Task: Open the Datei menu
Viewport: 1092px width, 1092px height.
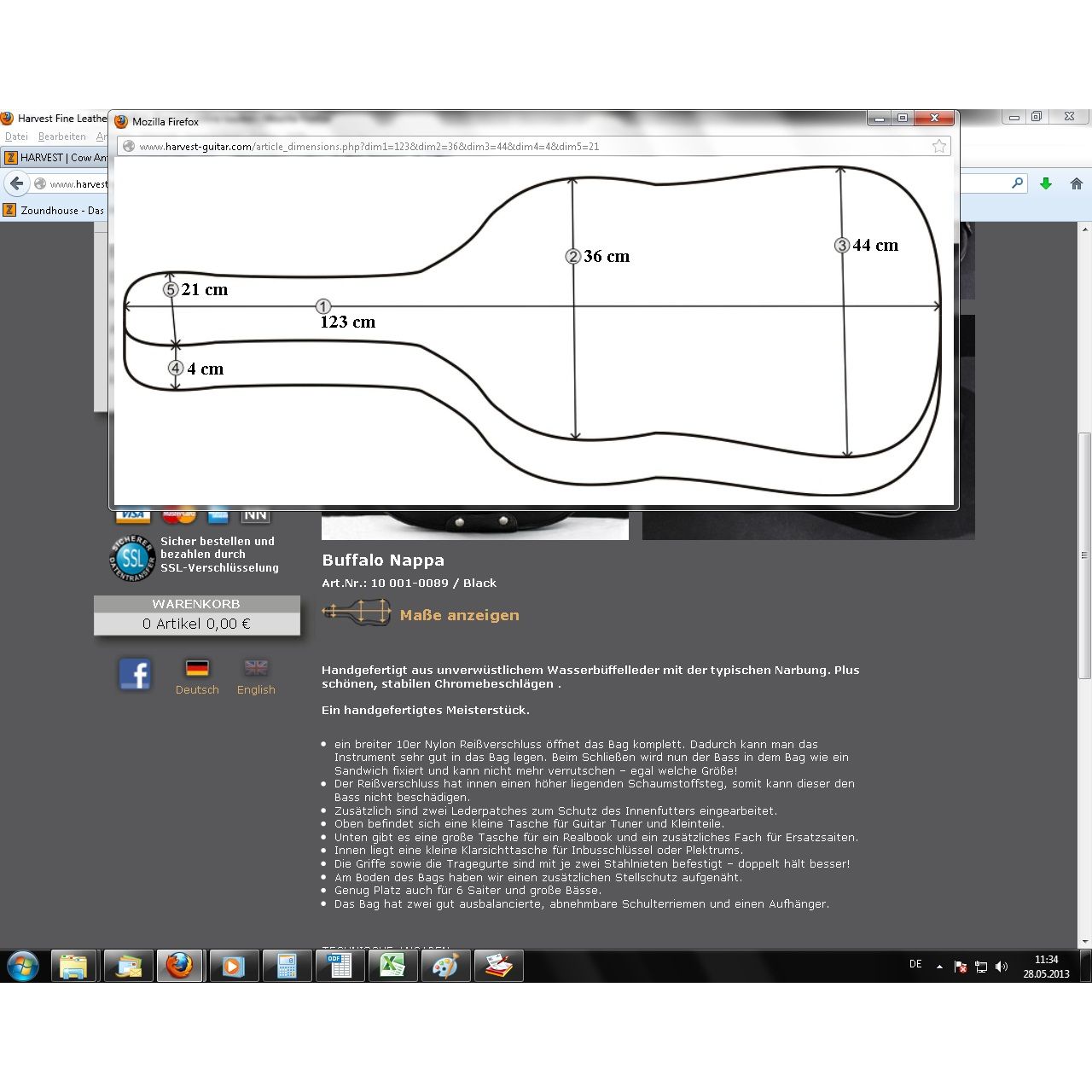Action: 16,136
